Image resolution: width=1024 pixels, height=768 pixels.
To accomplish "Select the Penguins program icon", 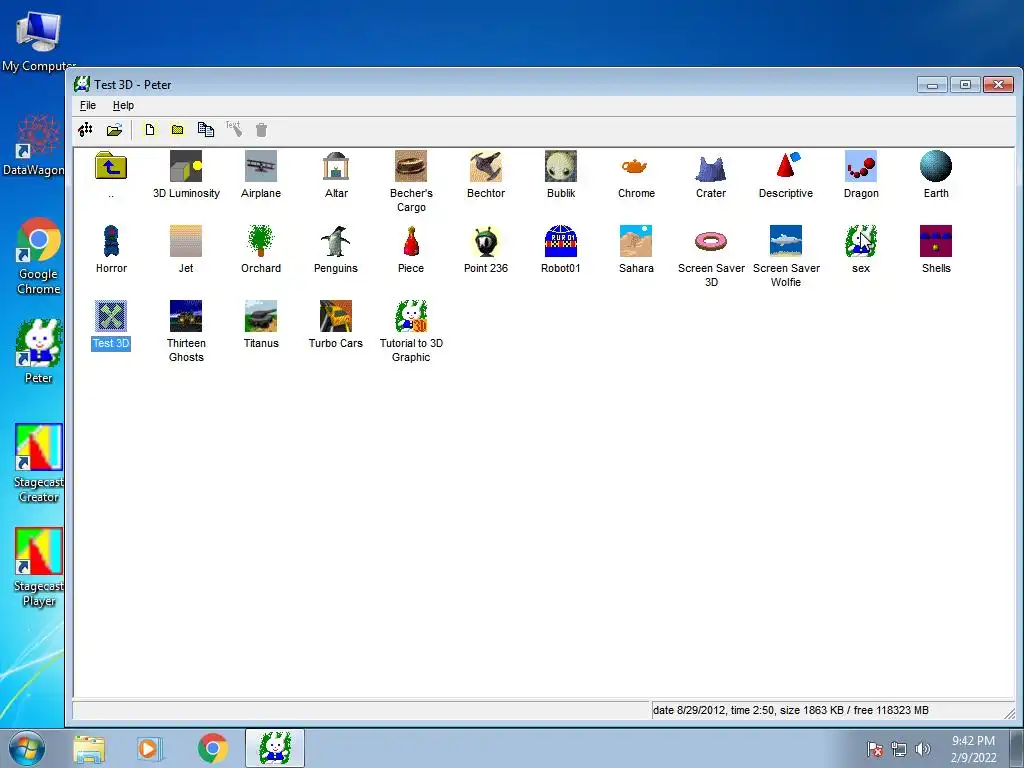I will [336, 241].
